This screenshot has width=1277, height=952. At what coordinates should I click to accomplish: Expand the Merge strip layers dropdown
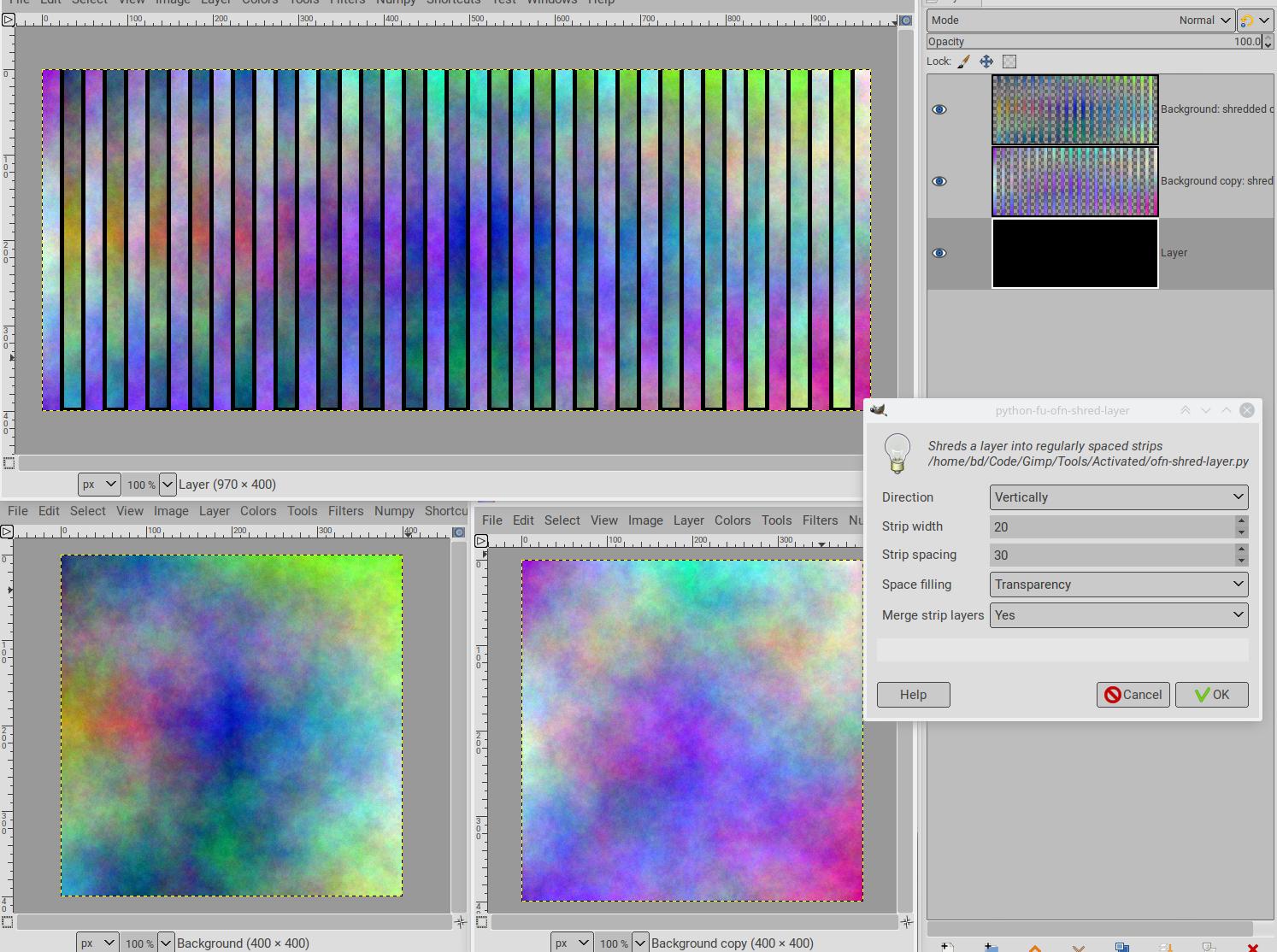[1118, 615]
